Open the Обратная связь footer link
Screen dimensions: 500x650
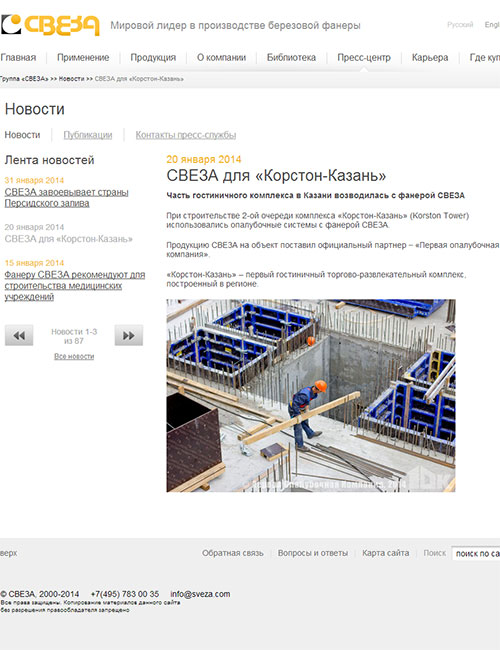pyautogui.click(x=233, y=553)
